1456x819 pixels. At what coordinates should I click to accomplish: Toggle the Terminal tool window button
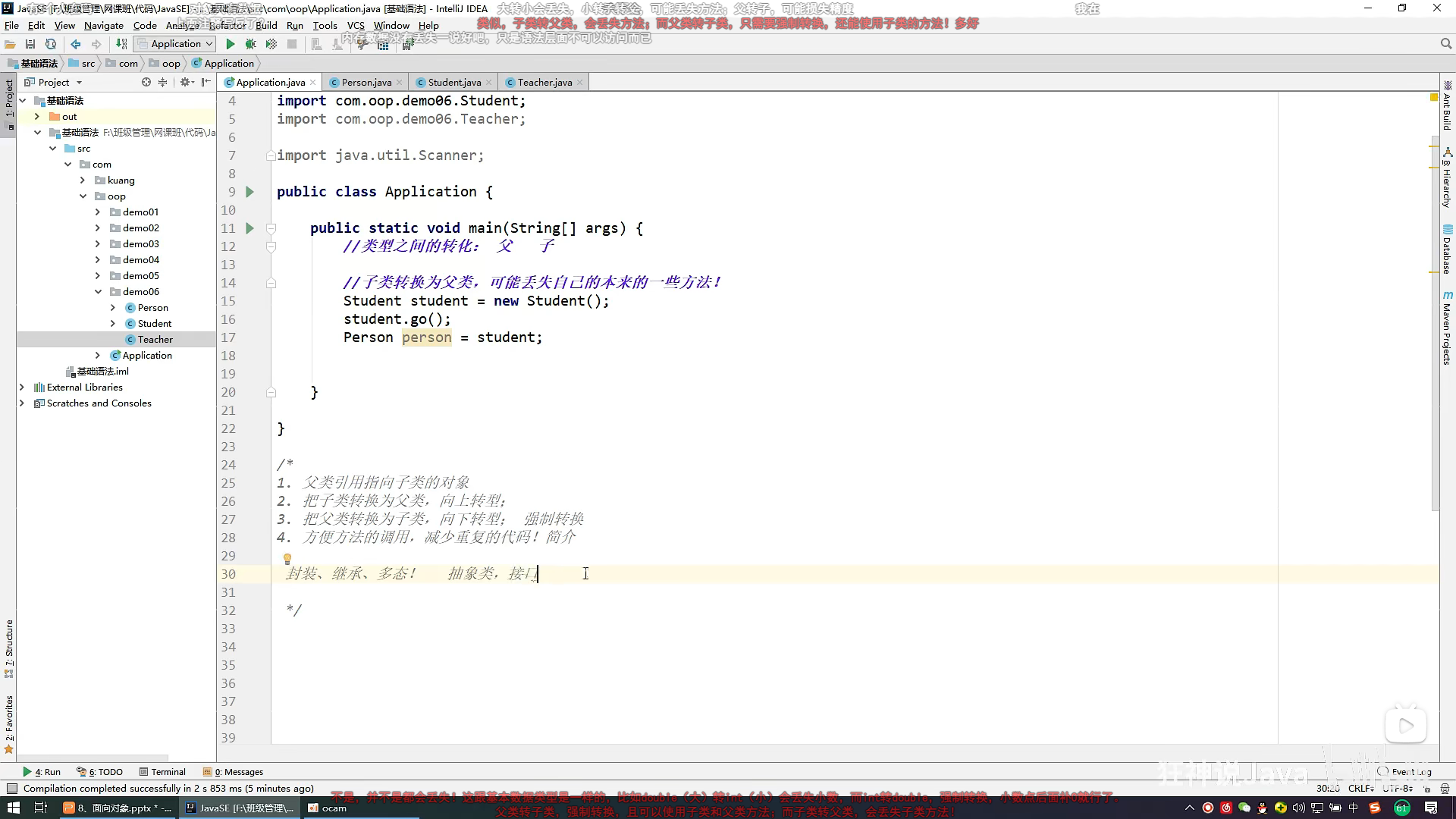click(163, 772)
